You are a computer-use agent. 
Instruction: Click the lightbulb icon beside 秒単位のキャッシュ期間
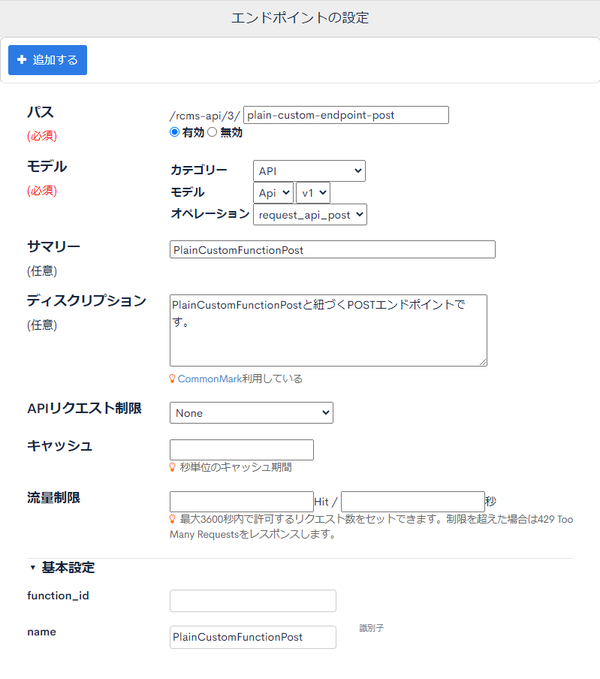[x=172, y=467]
